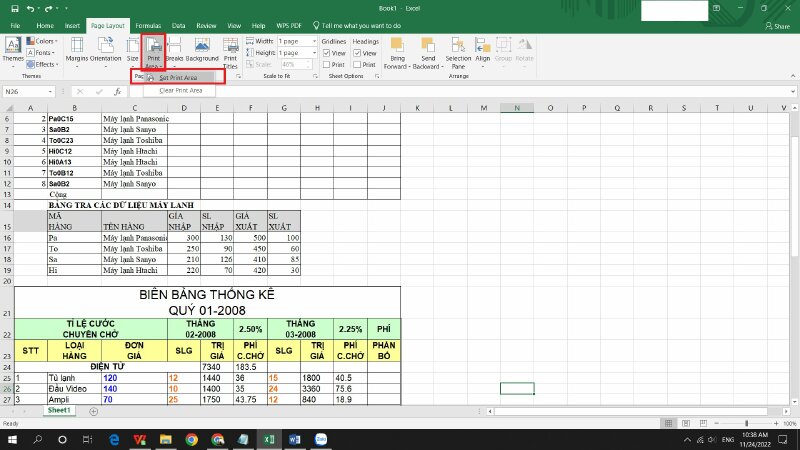The height and width of the screenshot is (450, 800).
Task: Toggle Headings Print checkbox
Action: pyautogui.click(x=357, y=65)
